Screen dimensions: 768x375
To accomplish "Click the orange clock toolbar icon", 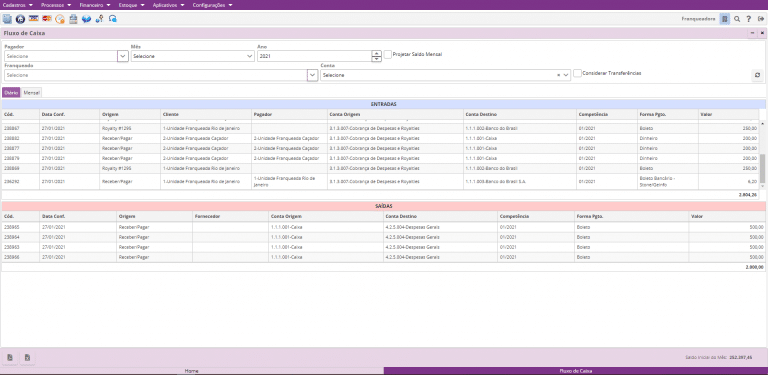I will [x=60, y=19].
